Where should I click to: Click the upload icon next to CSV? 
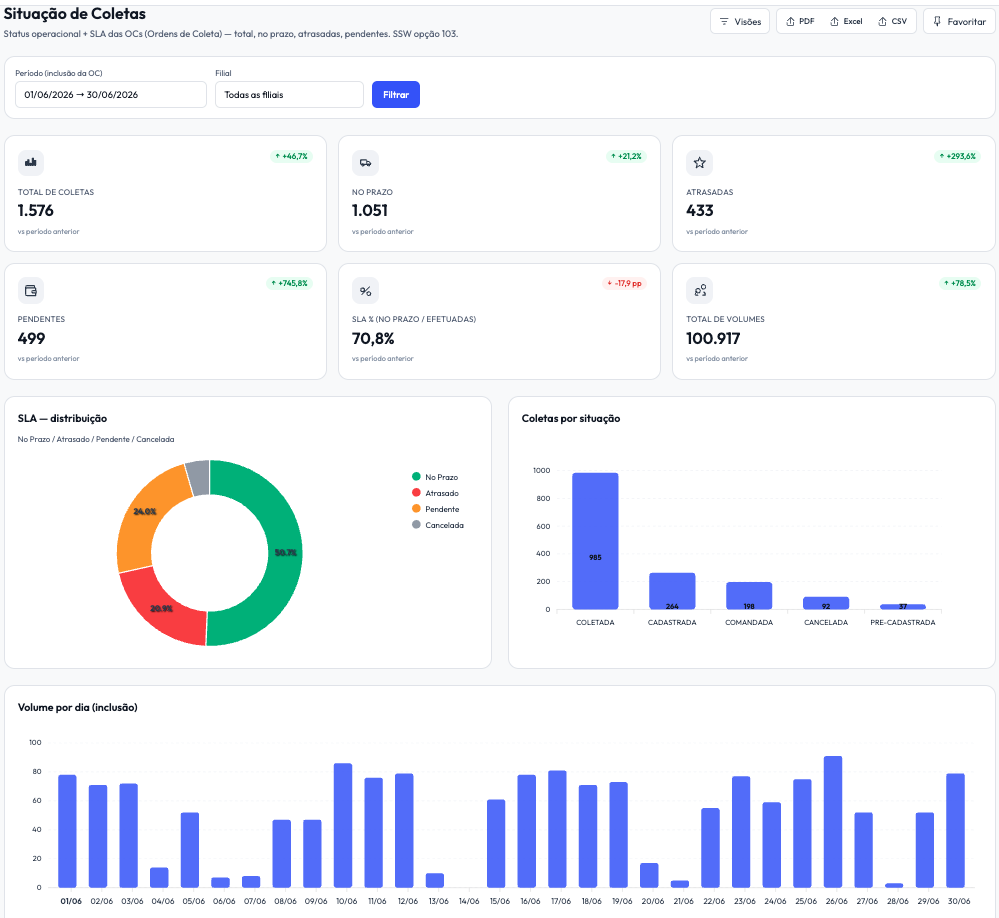(882, 22)
